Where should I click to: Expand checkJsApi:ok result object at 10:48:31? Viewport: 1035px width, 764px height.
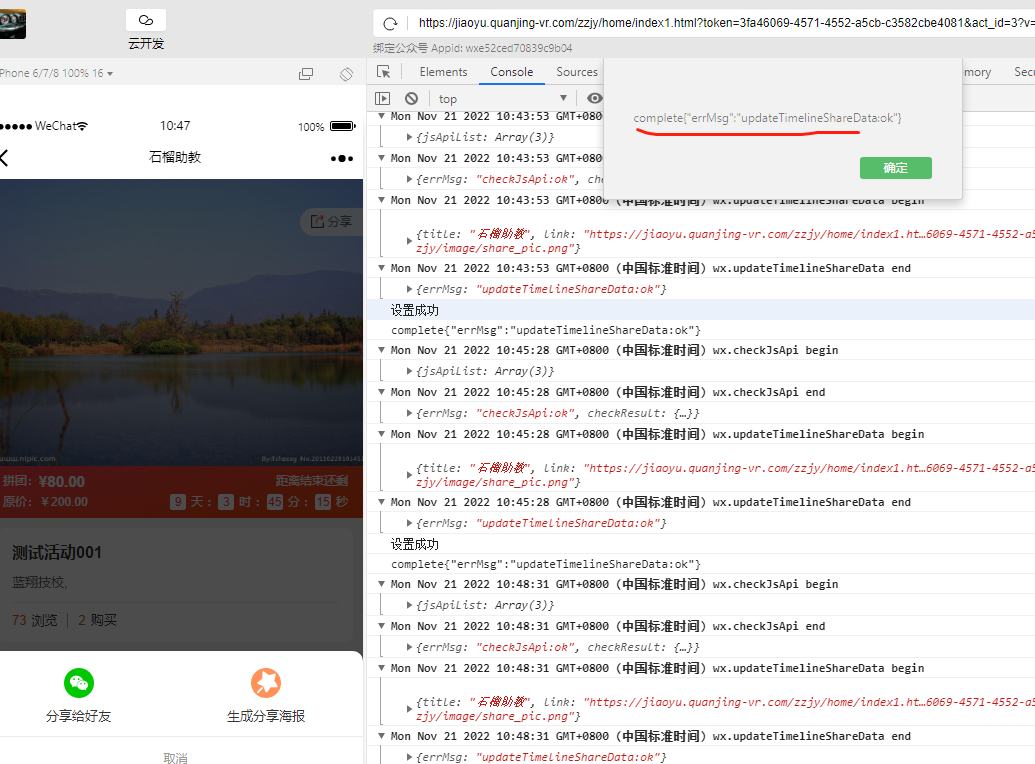pyautogui.click(x=409, y=647)
